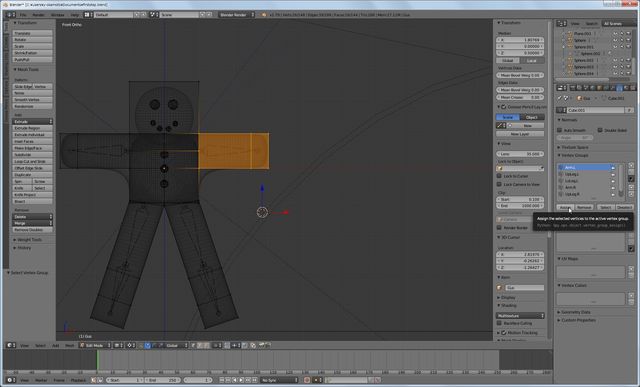Open the Help menu
This screenshot has width=640, height=387.
tap(75, 15)
